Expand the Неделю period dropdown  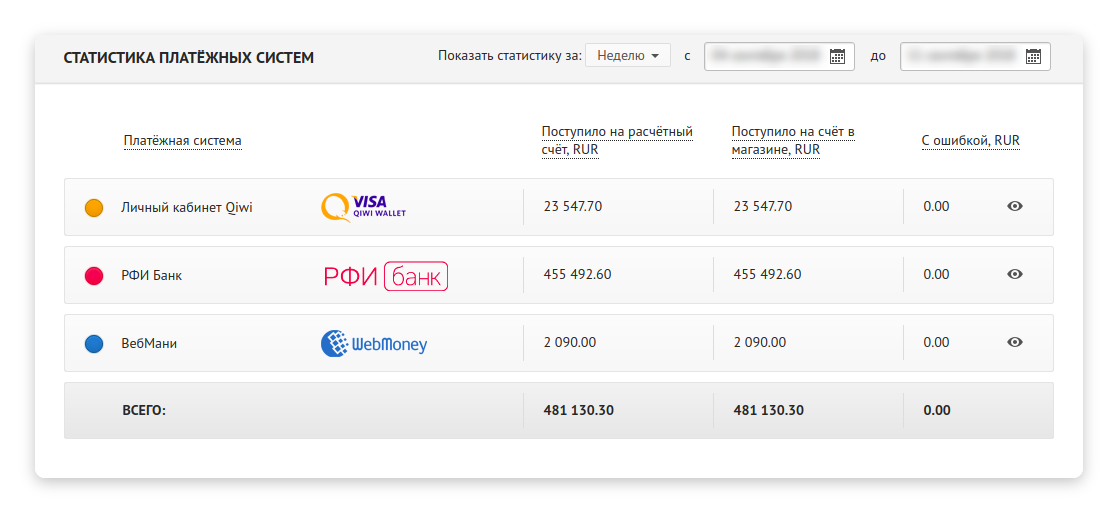(x=627, y=56)
